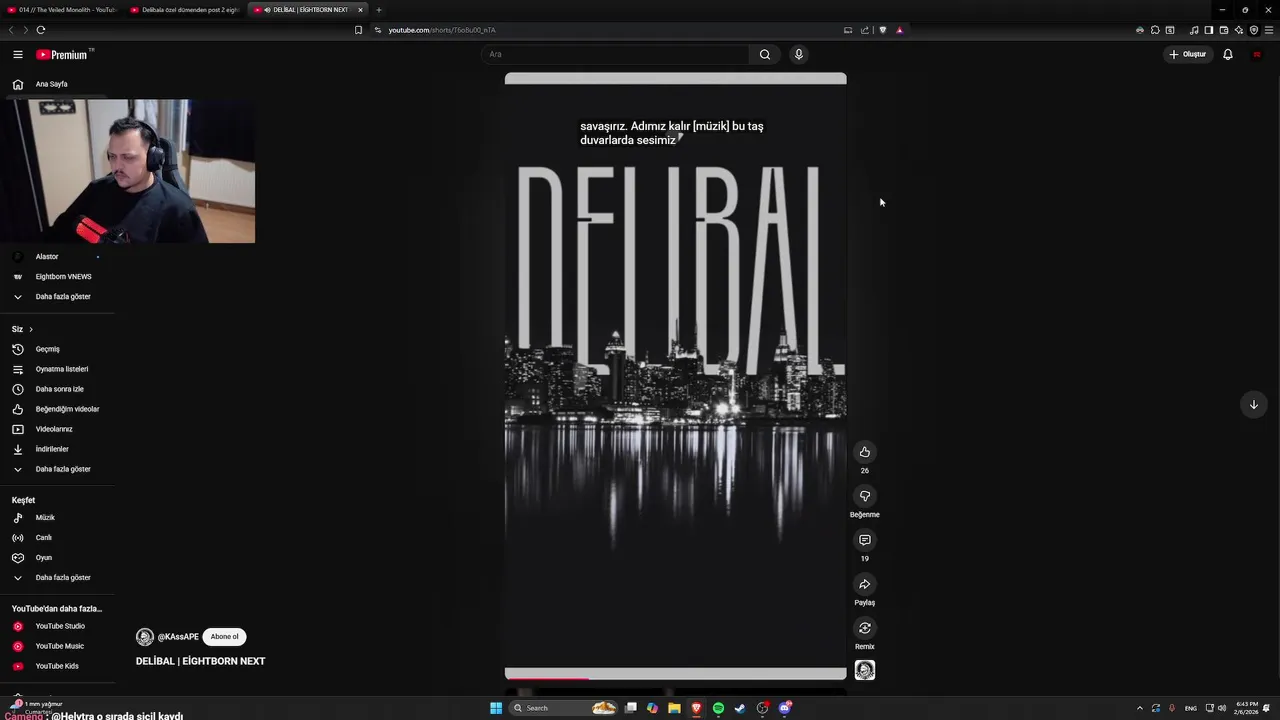
Task: Open Ana Sayfa in the sidebar
Action: (52, 84)
